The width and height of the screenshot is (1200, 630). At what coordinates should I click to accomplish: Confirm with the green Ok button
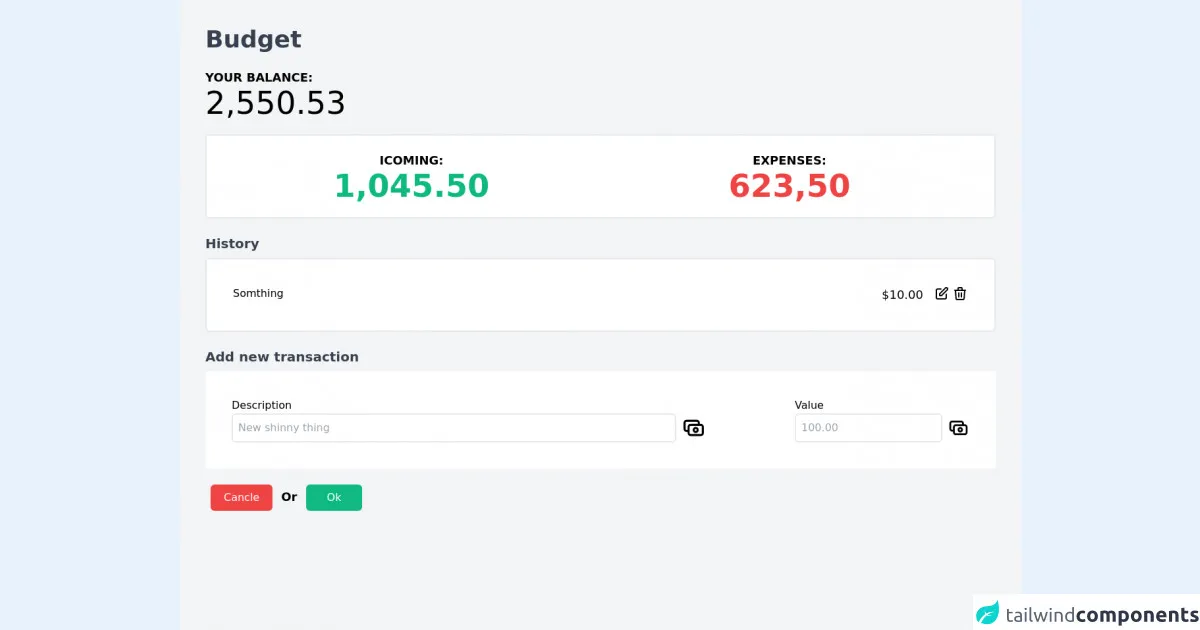[334, 498]
